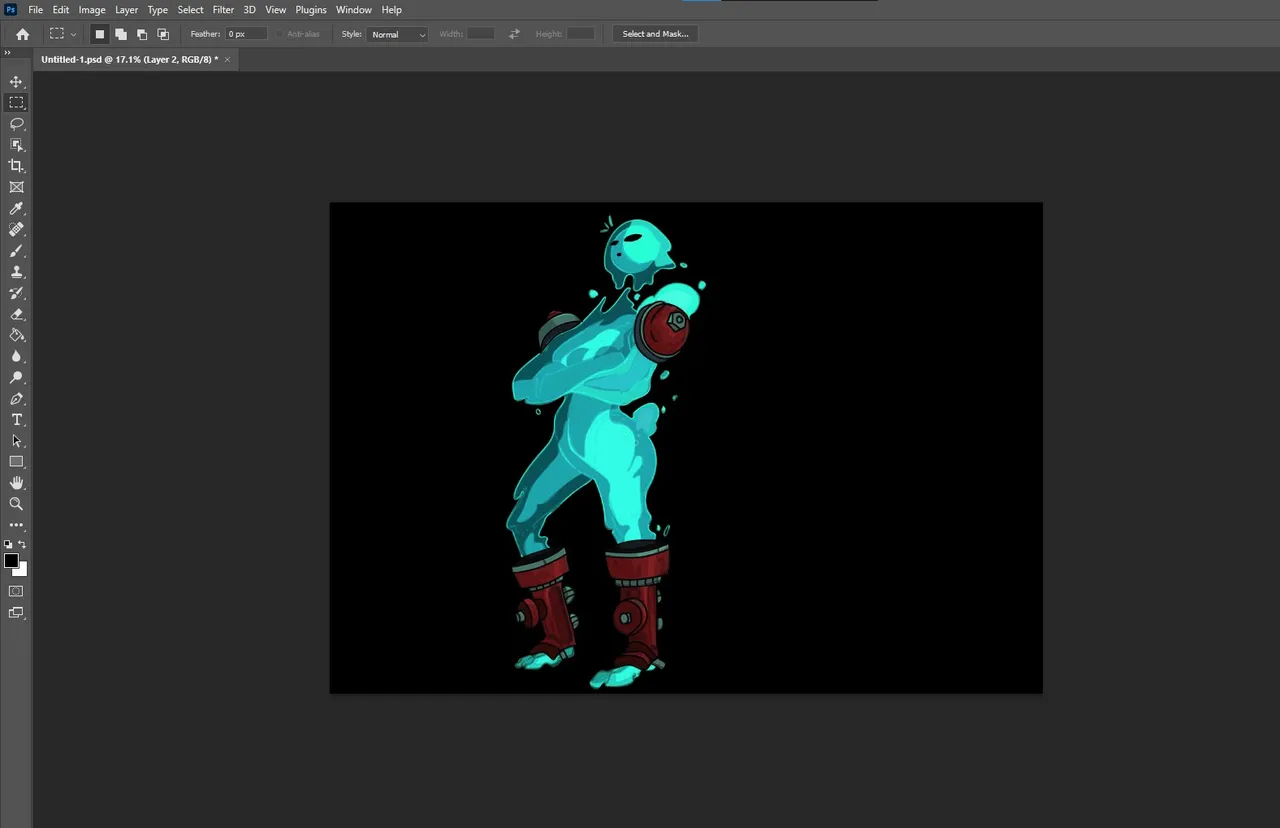Choose Subtract from selection mode

142,34
